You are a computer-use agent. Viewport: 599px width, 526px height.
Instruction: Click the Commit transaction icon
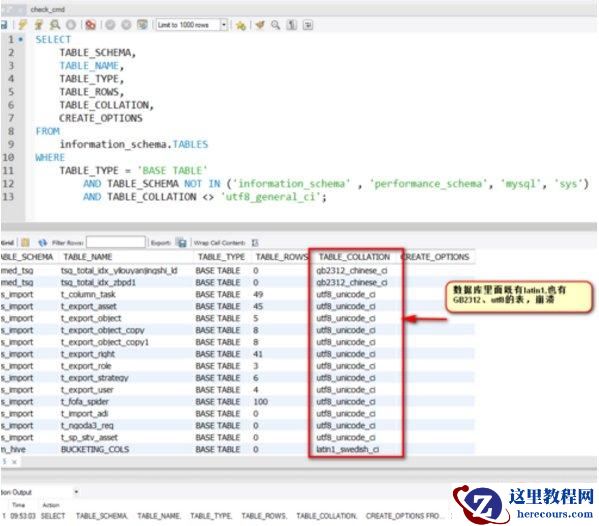point(110,25)
